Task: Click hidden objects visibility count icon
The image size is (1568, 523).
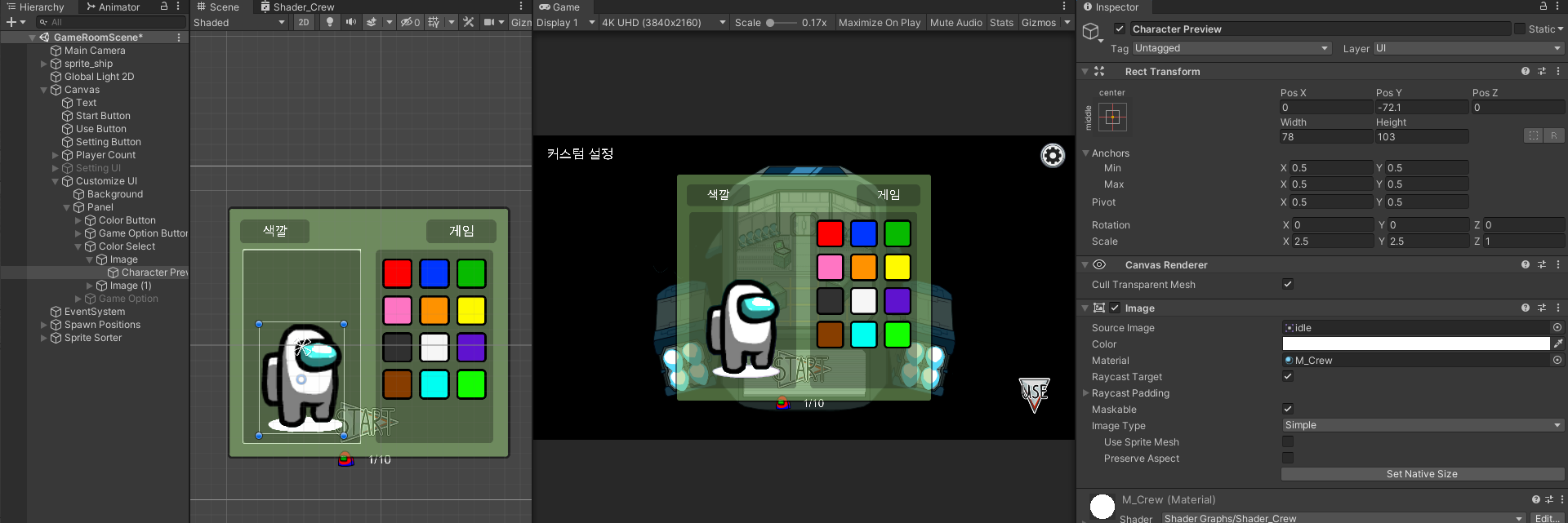Action: click(410, 22)
